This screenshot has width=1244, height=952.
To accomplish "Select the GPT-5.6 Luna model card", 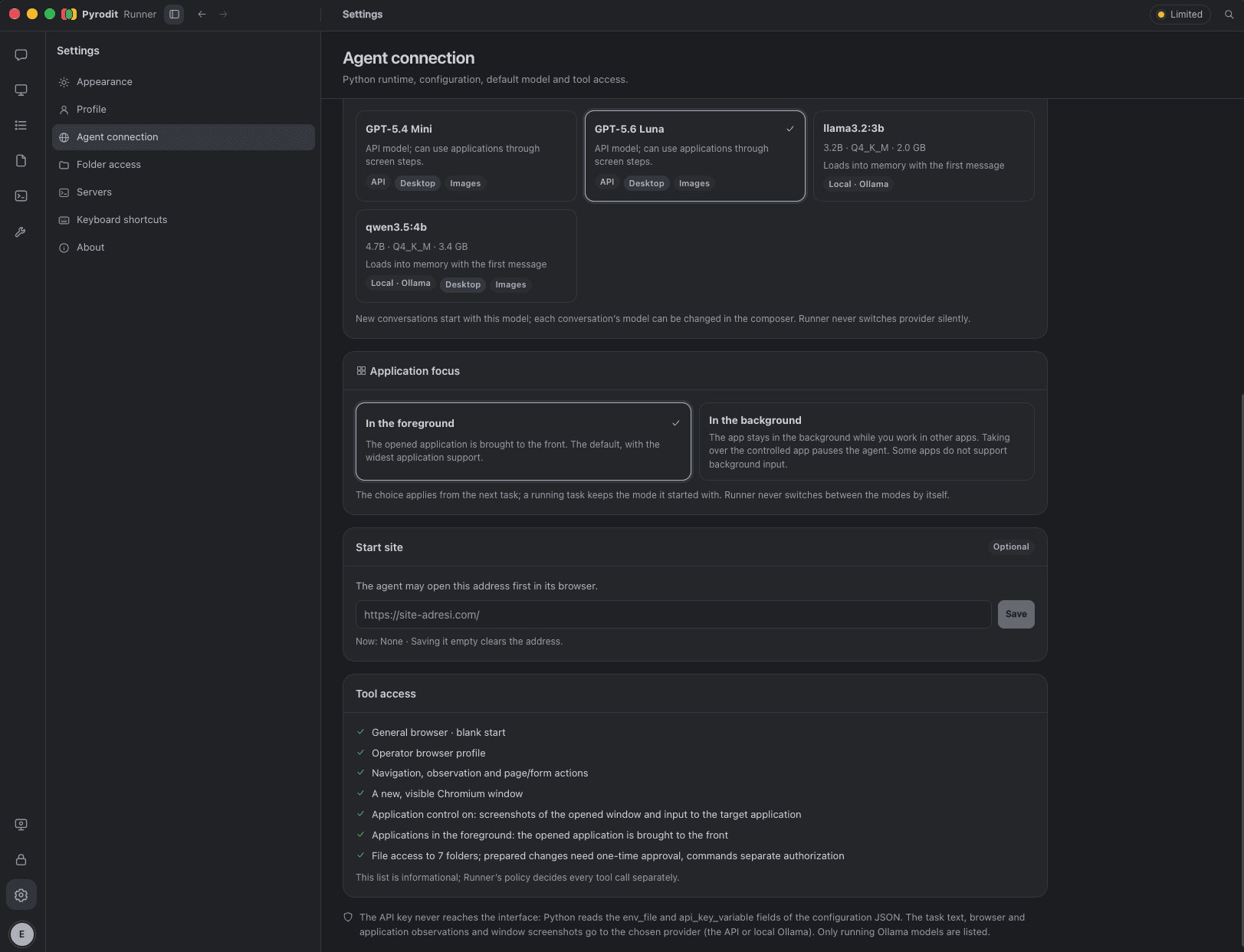I will 694,156.
